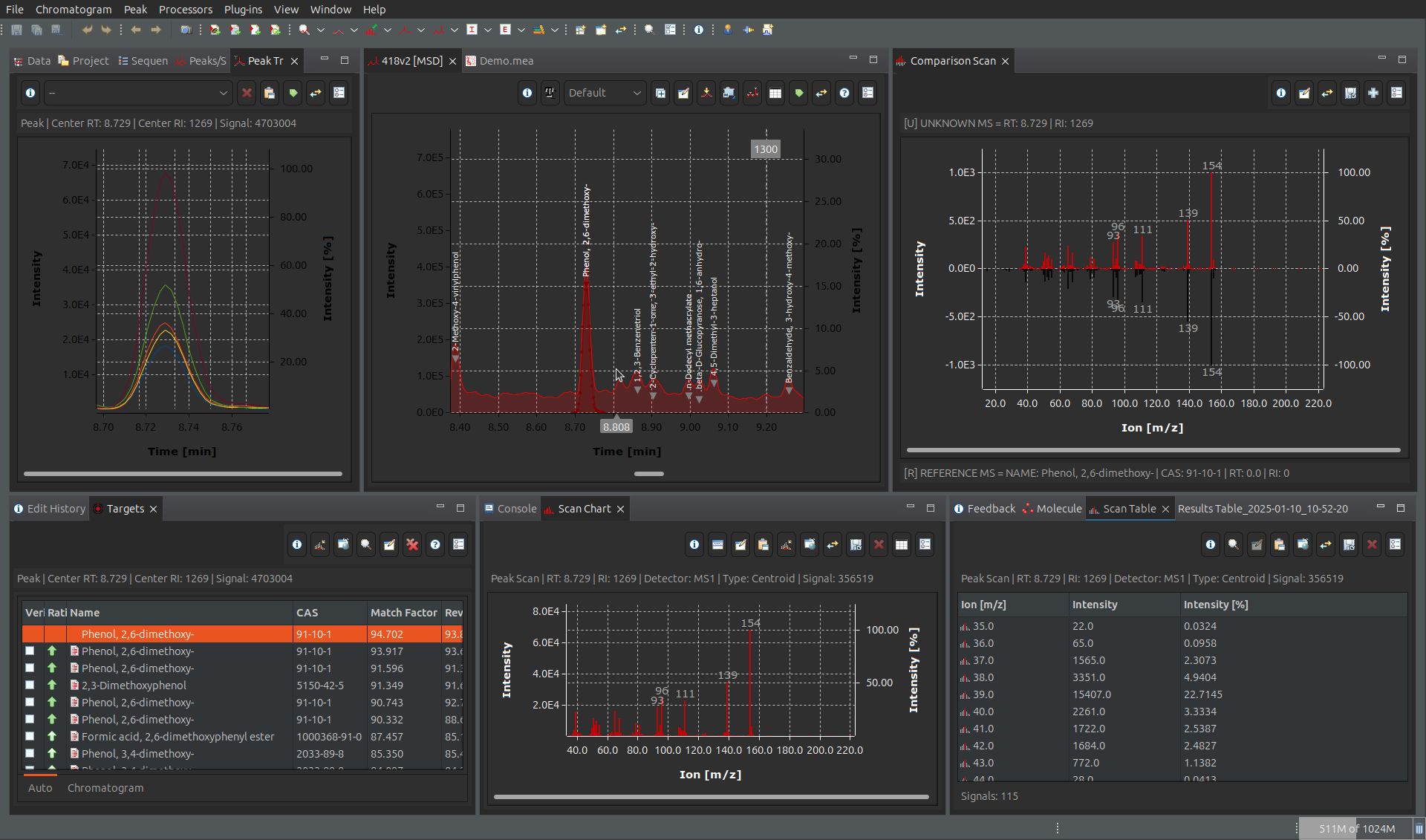Click the help question mark in the chromatogram toolbar
The image size is (1426, 840).
[x=844, y=93]
